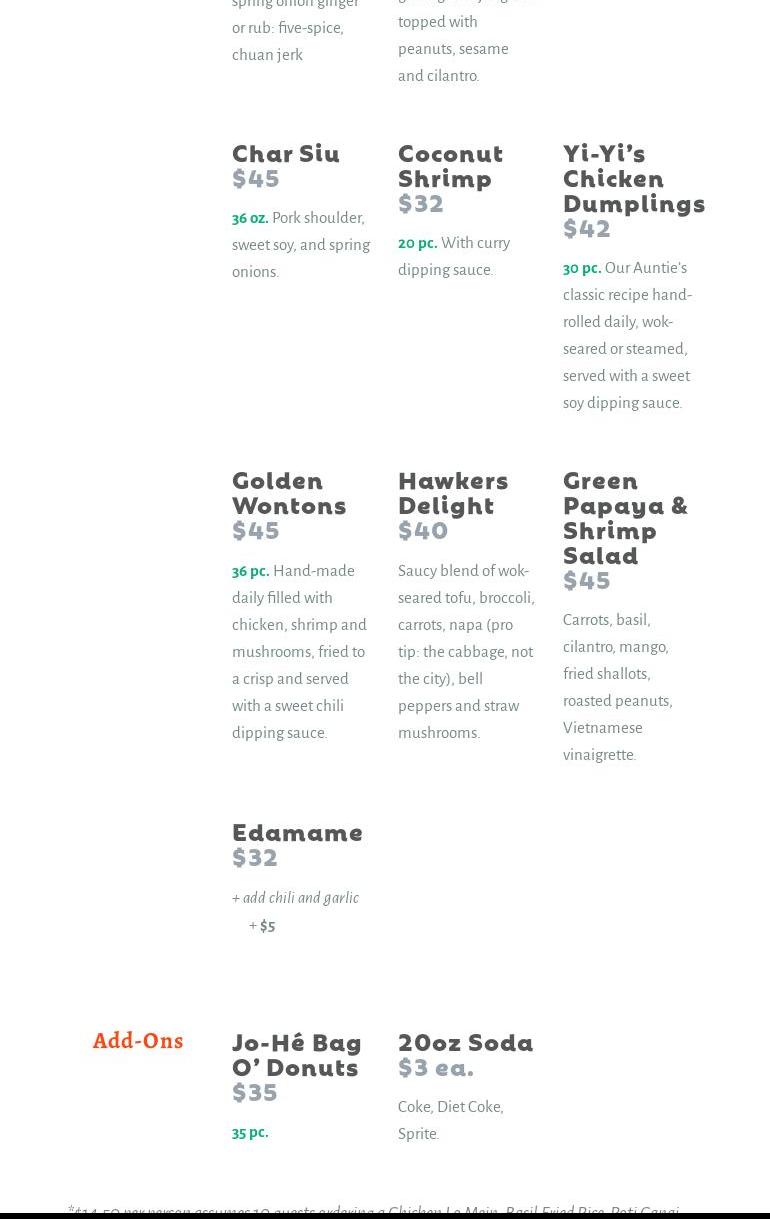Click the Hawkers Delight heading

coord(453,492)
